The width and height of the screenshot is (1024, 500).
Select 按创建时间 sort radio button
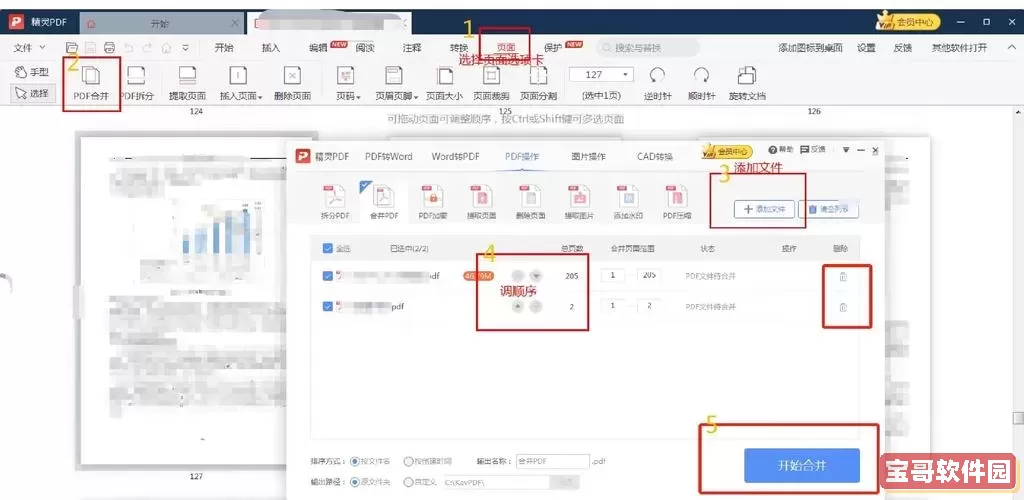click(x=408, y=461)
